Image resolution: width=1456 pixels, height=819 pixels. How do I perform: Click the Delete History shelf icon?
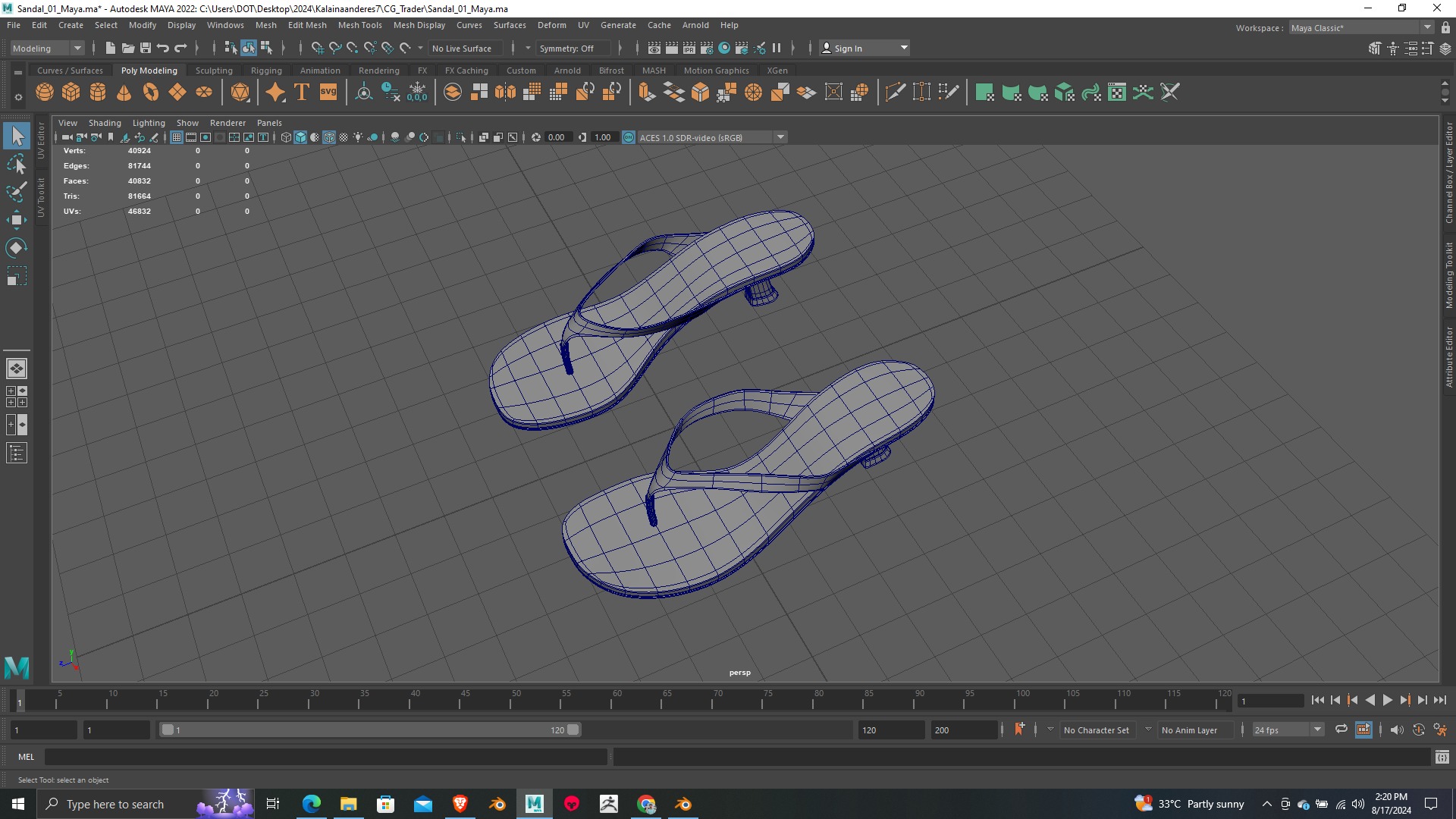(391, 93)
